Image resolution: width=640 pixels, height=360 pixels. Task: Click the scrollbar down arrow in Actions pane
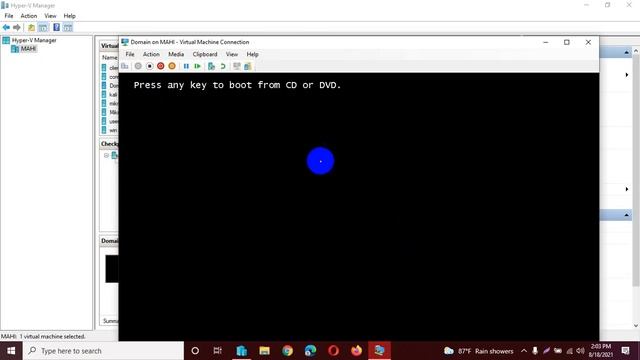pyautogui.click(x=636, y=326)
